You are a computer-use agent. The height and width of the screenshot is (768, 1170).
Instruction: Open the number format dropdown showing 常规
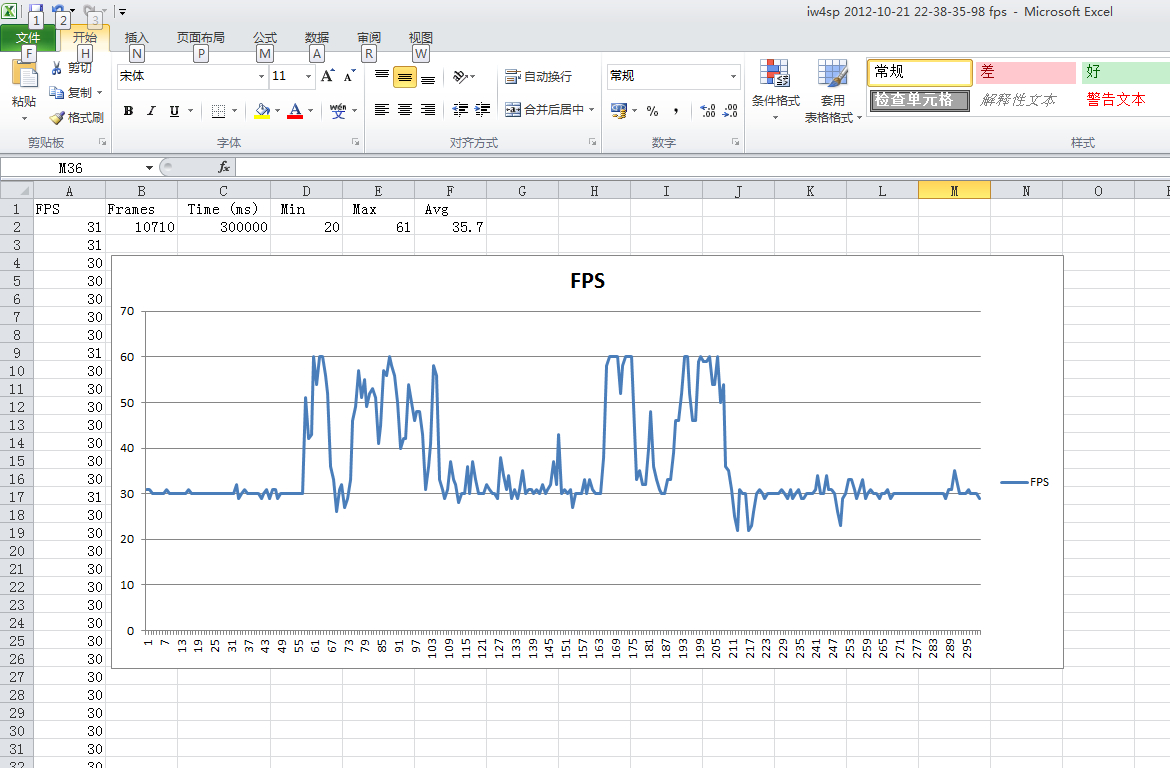click(733, 76)
